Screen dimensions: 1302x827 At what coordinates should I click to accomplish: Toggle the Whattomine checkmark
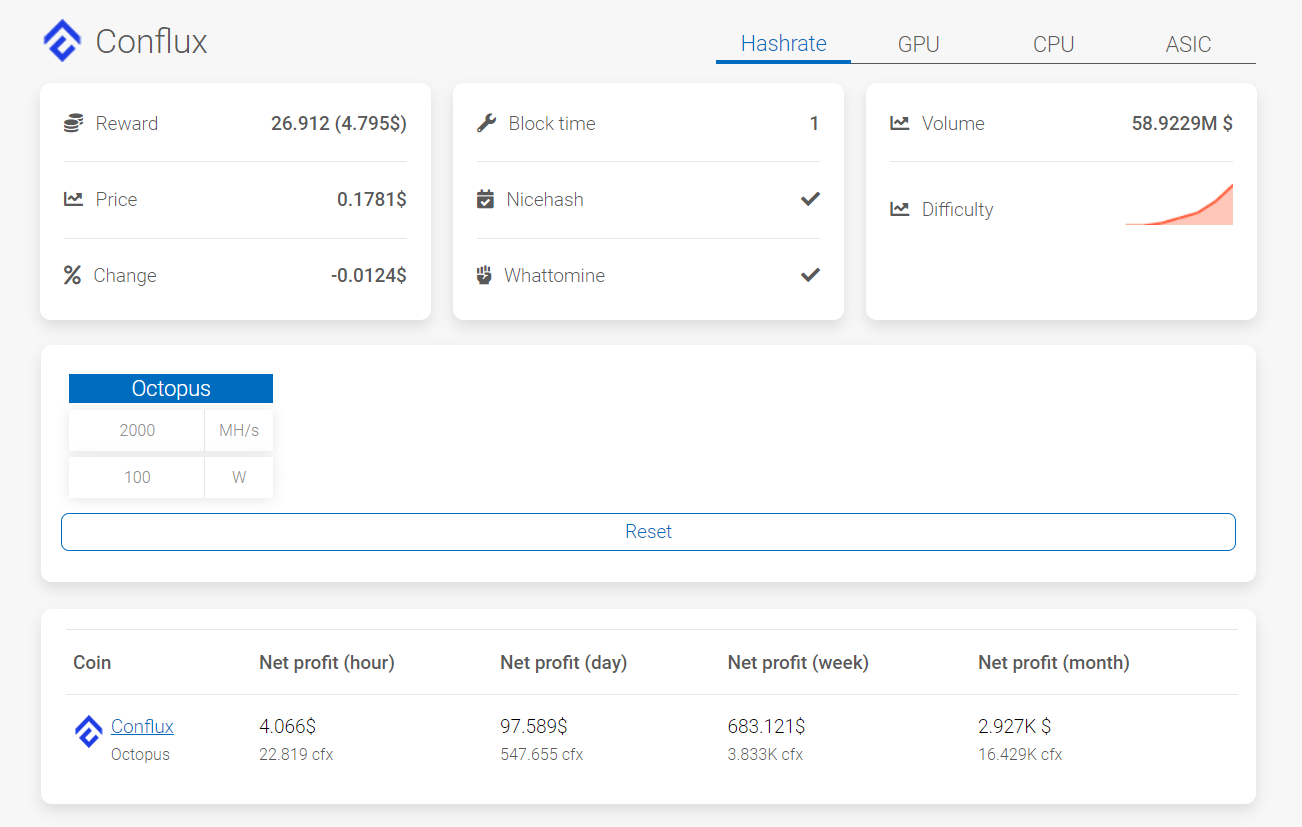tap(810, 275)
